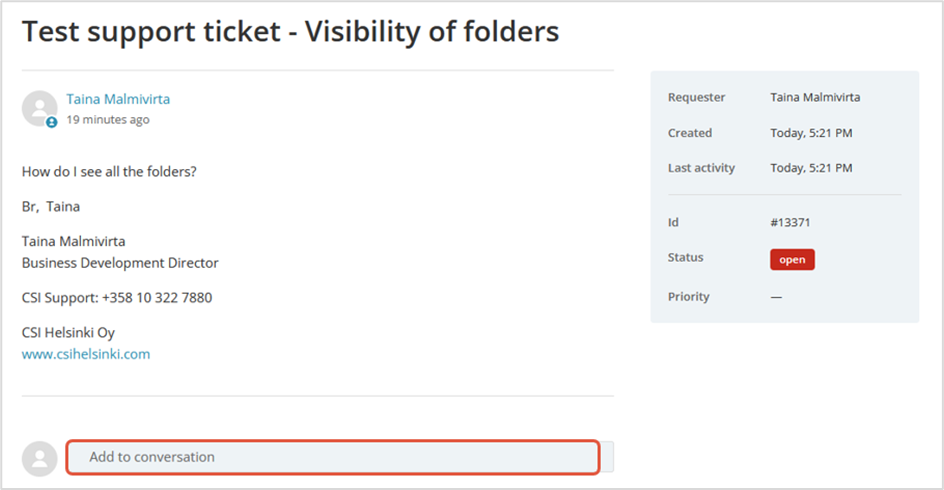Click the Last activity time value
Screen dimensions: 944x490
(x=811, y=168)
